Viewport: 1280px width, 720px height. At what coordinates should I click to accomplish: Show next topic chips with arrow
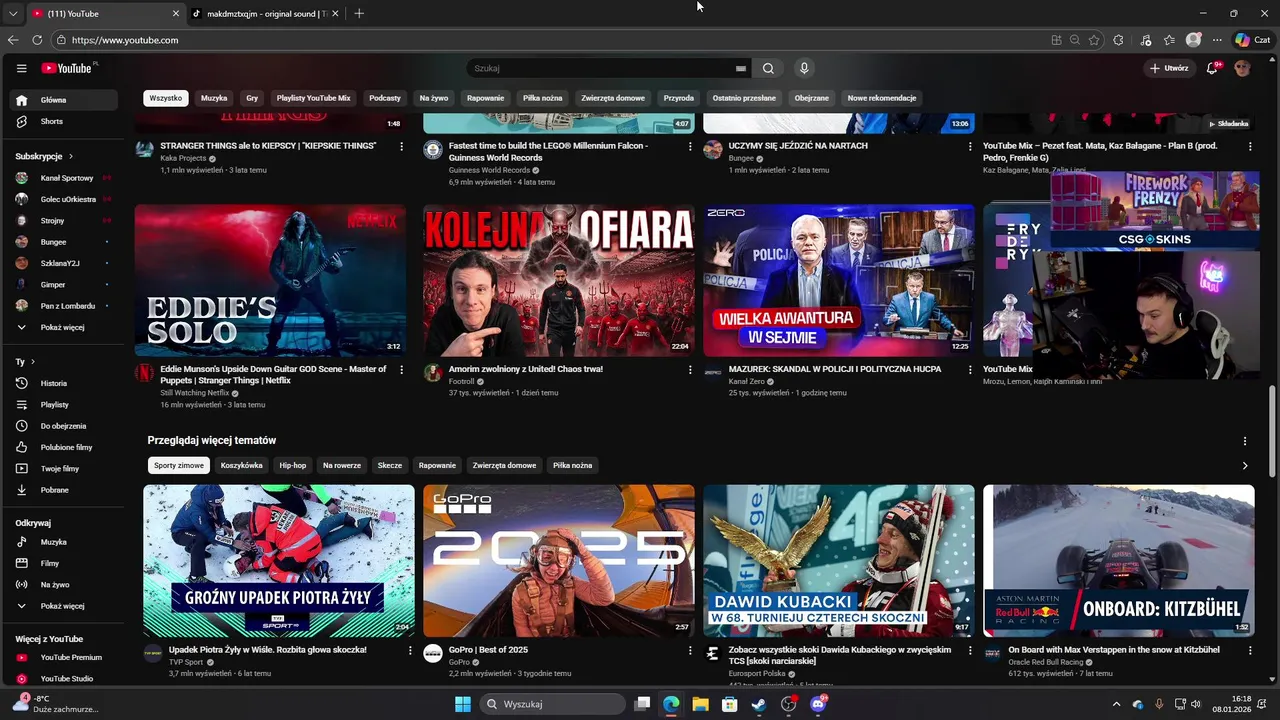point(1245,465)
